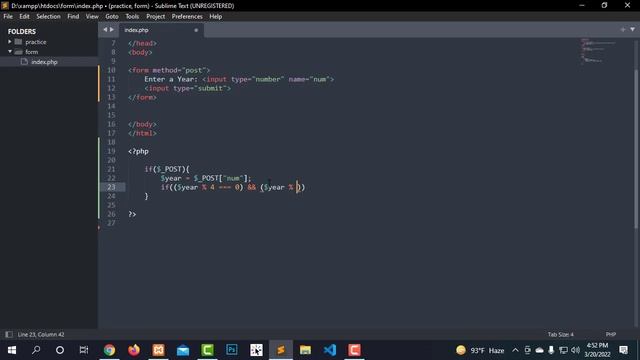640x360 pixels.
Task: Open Task View from the taskbar
Action: pos(84,350)
